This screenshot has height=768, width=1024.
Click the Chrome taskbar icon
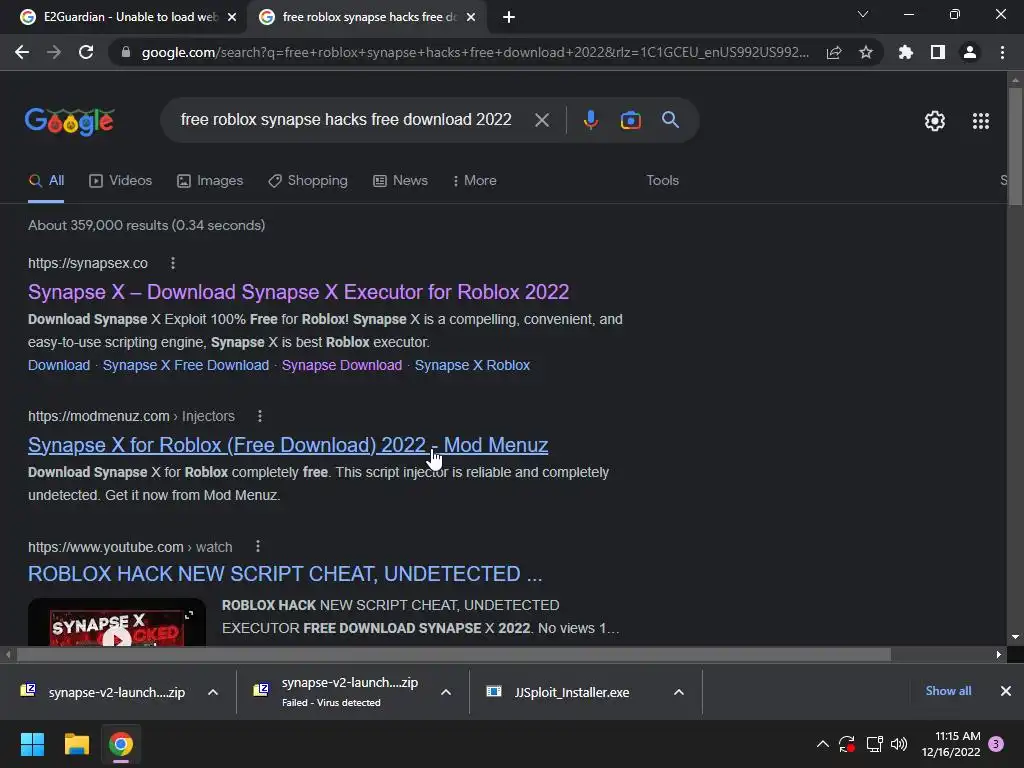(x=121, y=744)
